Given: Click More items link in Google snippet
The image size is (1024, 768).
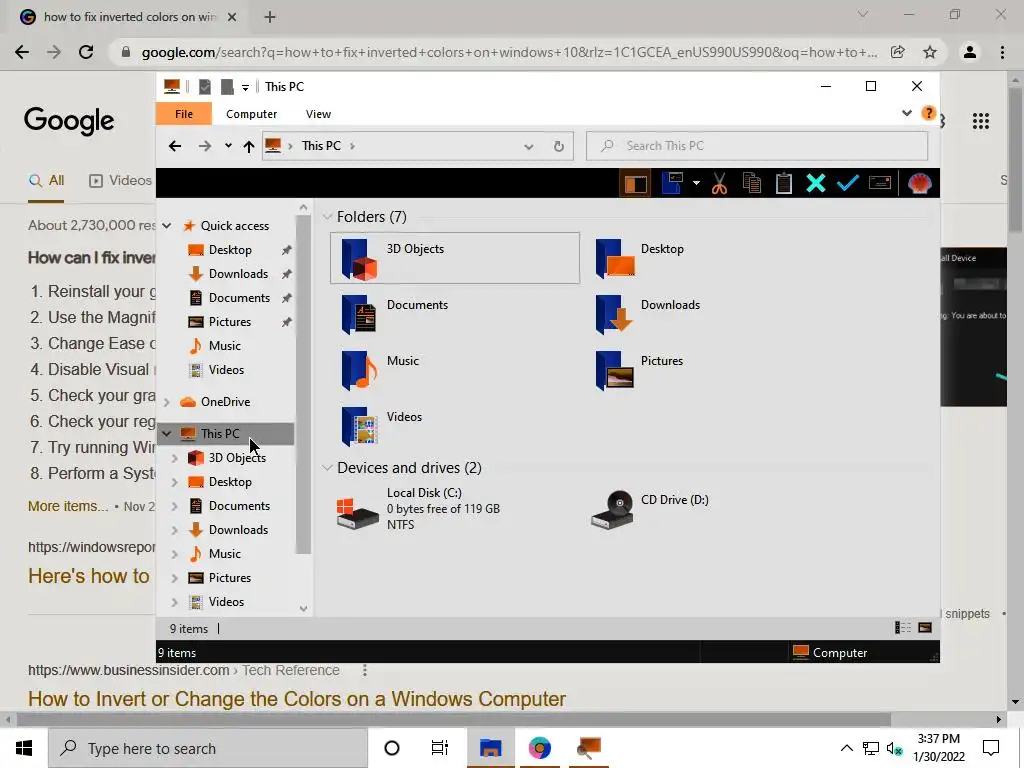Looking at the screenshot, I should coord(67,506).
